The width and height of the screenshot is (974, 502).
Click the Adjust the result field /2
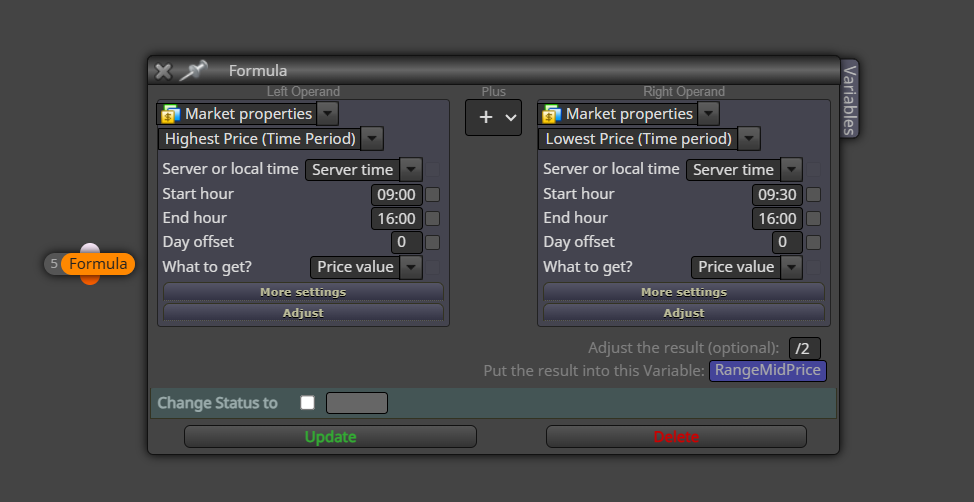[804, 348]
